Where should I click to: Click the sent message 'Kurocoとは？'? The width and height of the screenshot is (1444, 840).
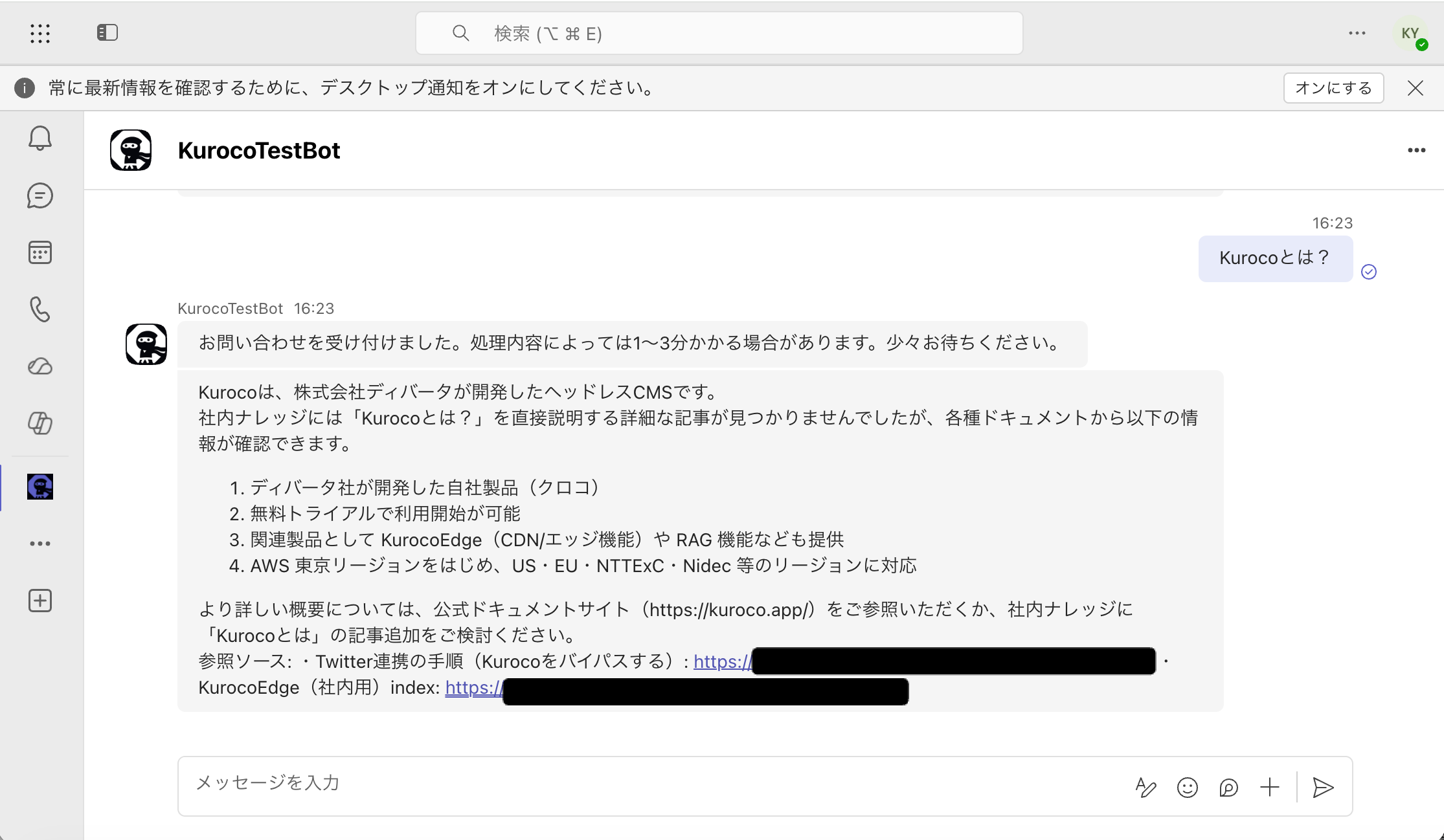[1275, 258]
